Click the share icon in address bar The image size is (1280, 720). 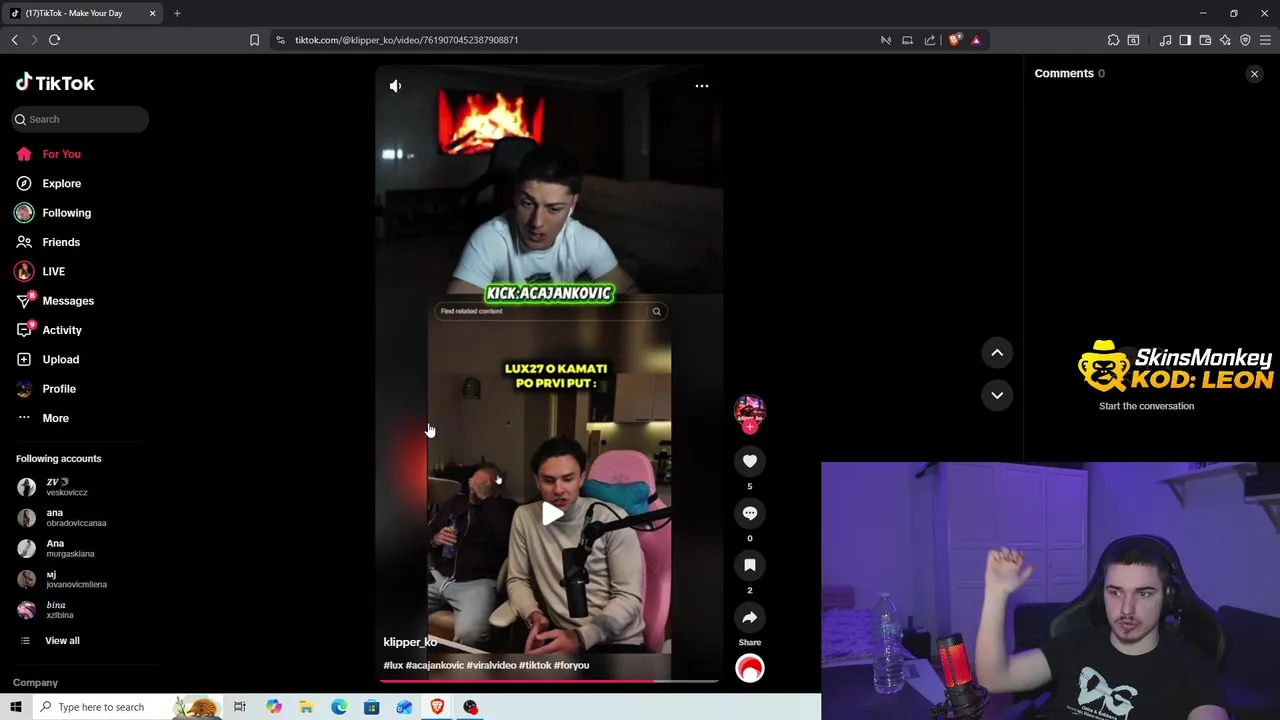pyautogui.click(x=930, y=40)
